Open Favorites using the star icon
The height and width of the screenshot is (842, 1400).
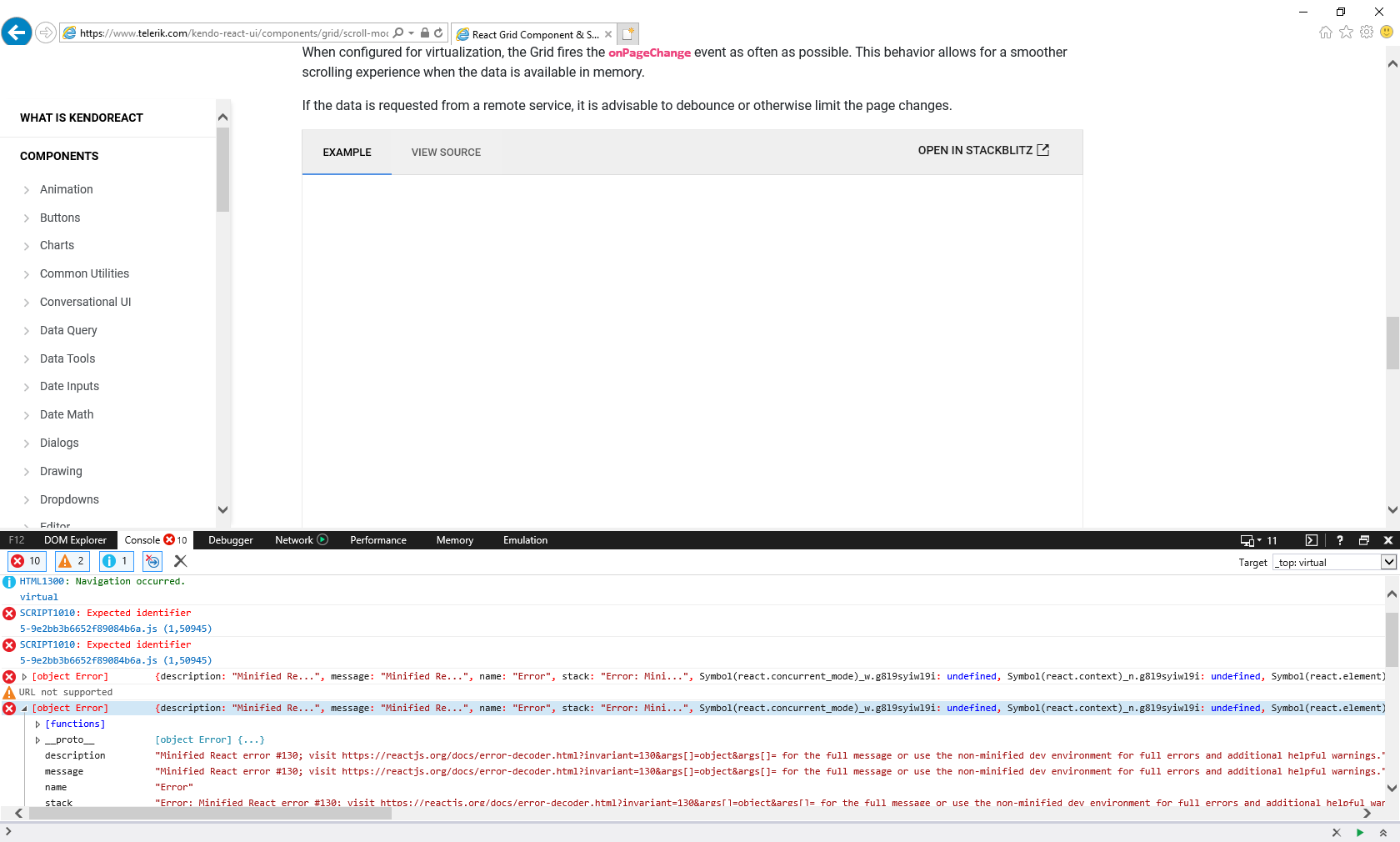[1346, 32]
